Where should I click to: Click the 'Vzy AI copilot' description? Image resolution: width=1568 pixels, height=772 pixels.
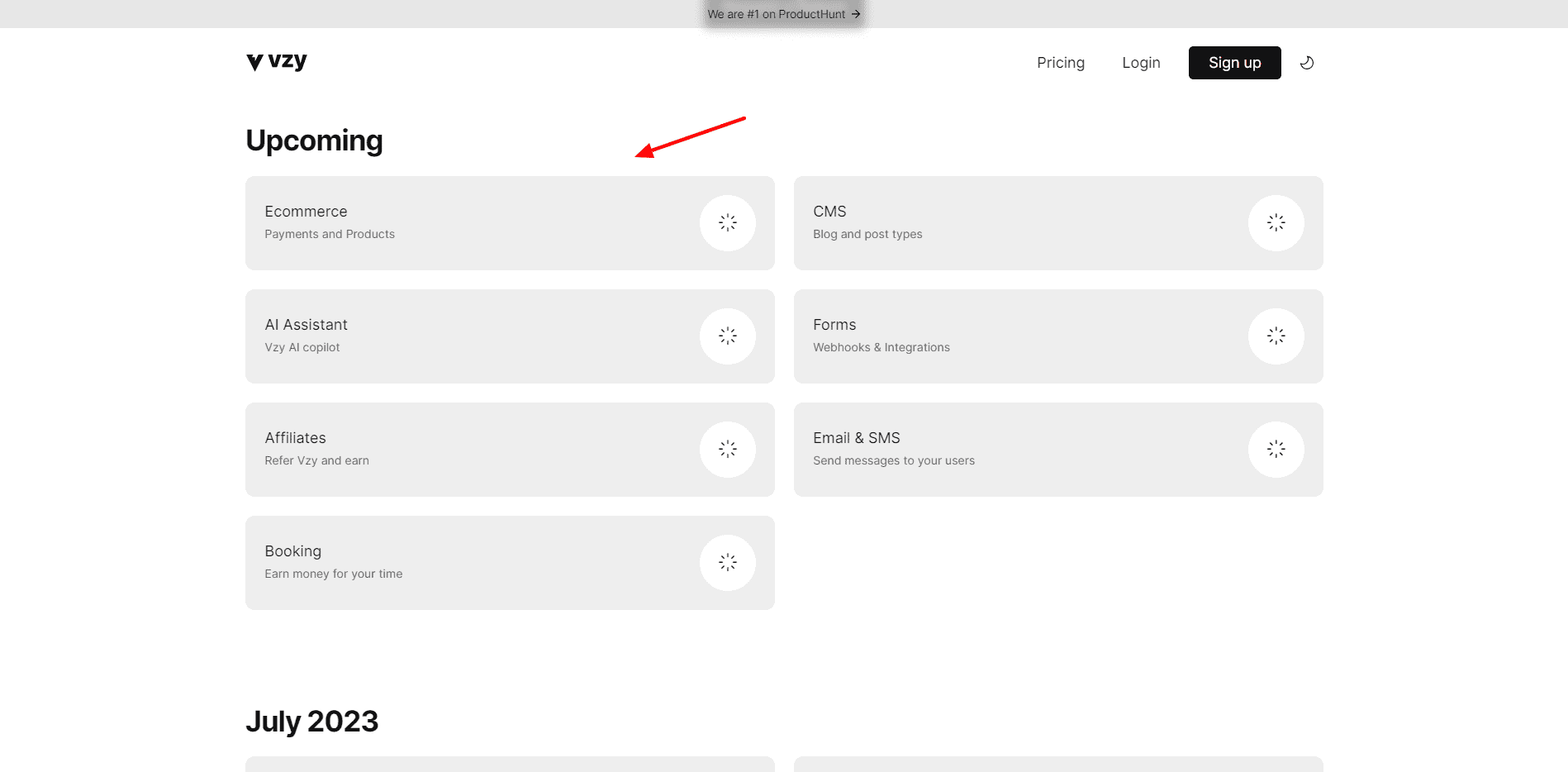[x=302, y=347]
